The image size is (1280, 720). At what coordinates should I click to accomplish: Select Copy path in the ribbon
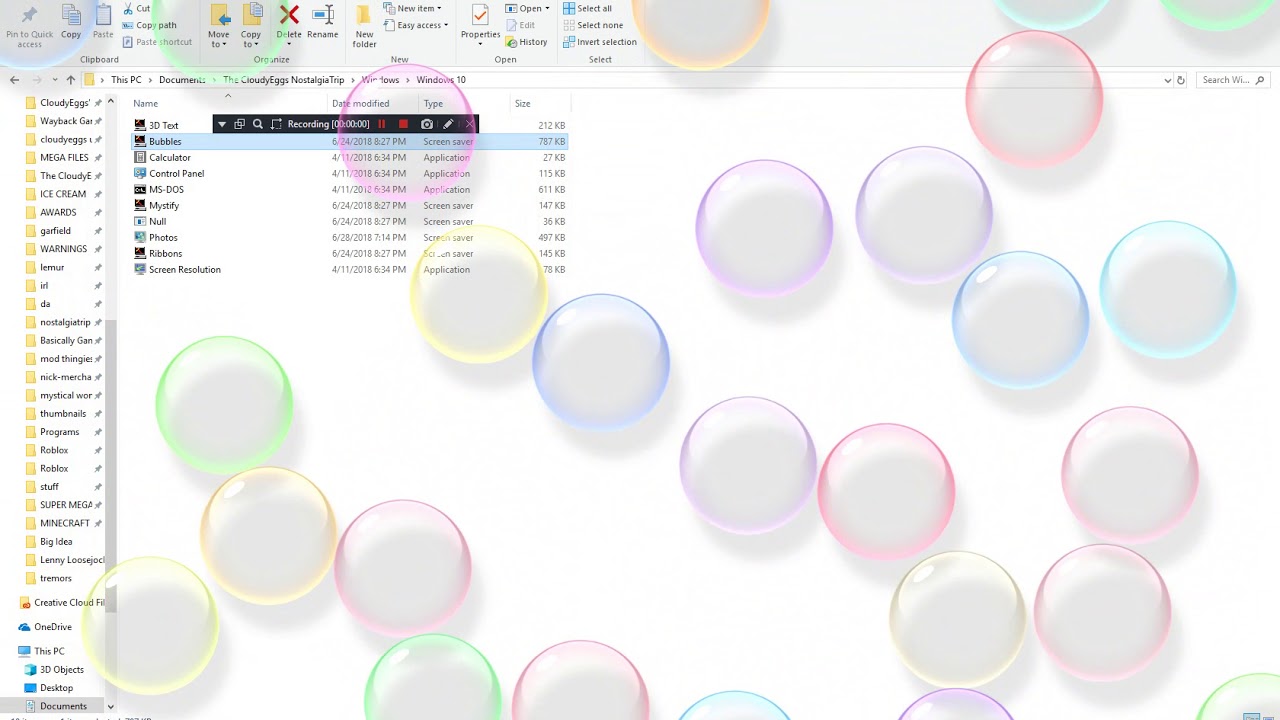click(x=149, y=25)
